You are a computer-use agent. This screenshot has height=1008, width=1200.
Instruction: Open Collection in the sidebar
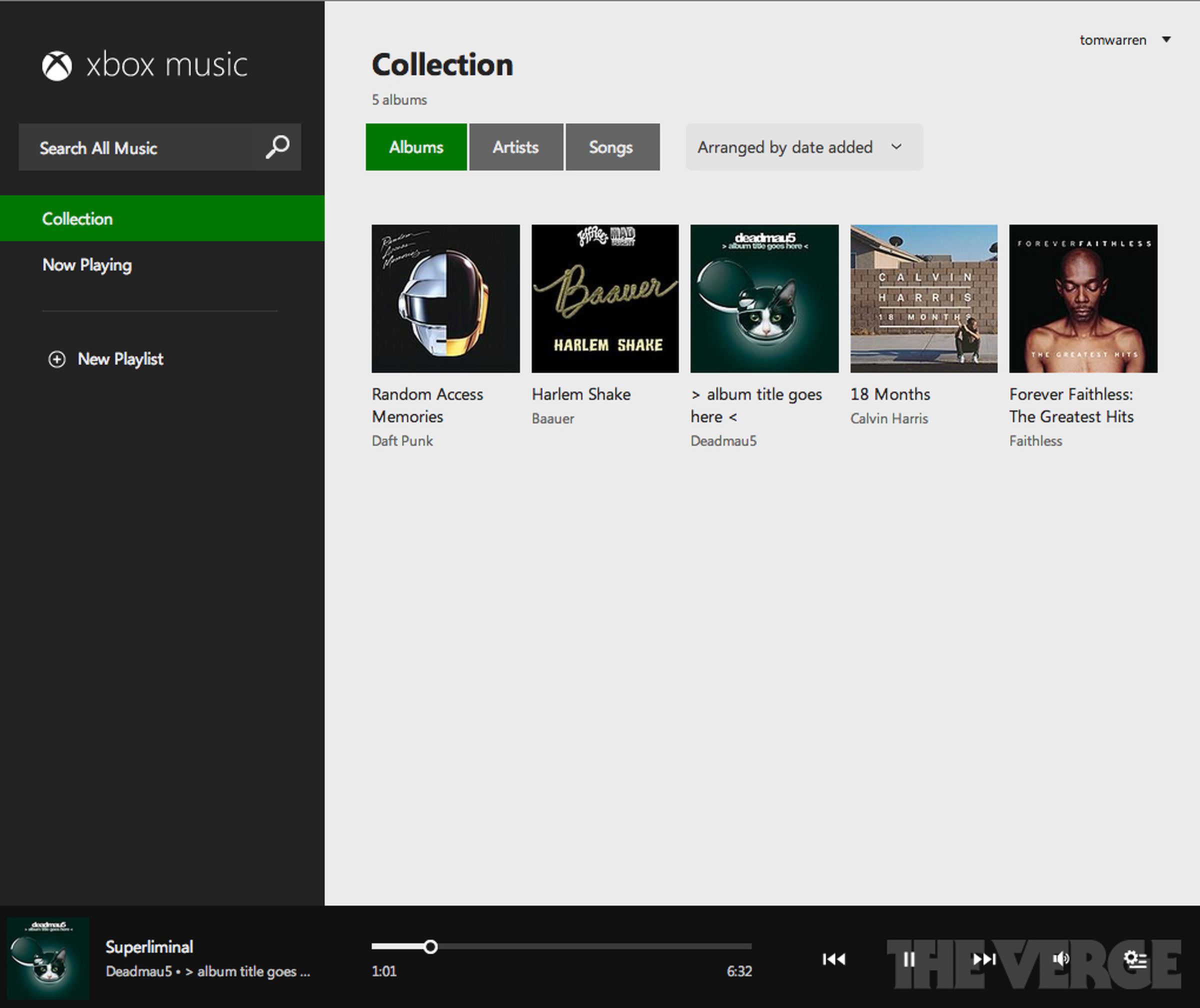(x=162, y=218)
